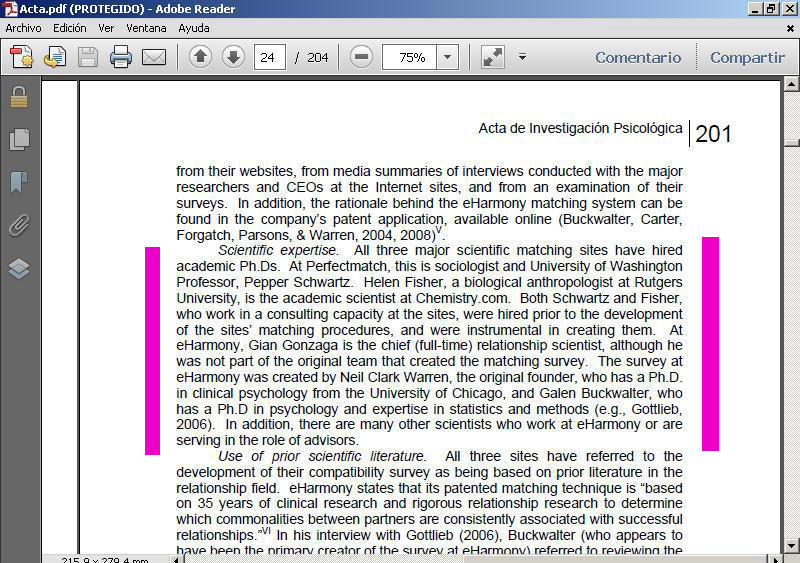Click the horizontal scrollbar right arrow

775,559
